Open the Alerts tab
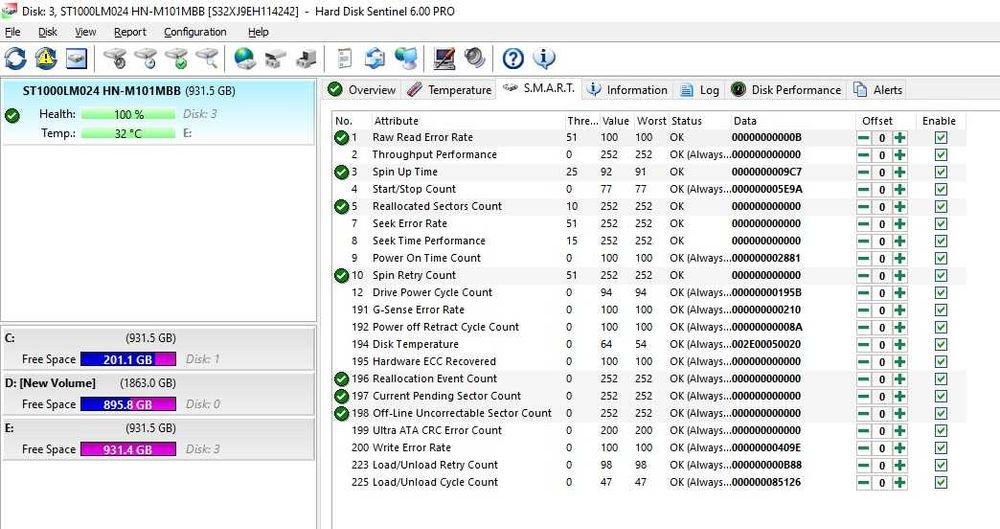The image size is (1000, 529). point(878,90)
